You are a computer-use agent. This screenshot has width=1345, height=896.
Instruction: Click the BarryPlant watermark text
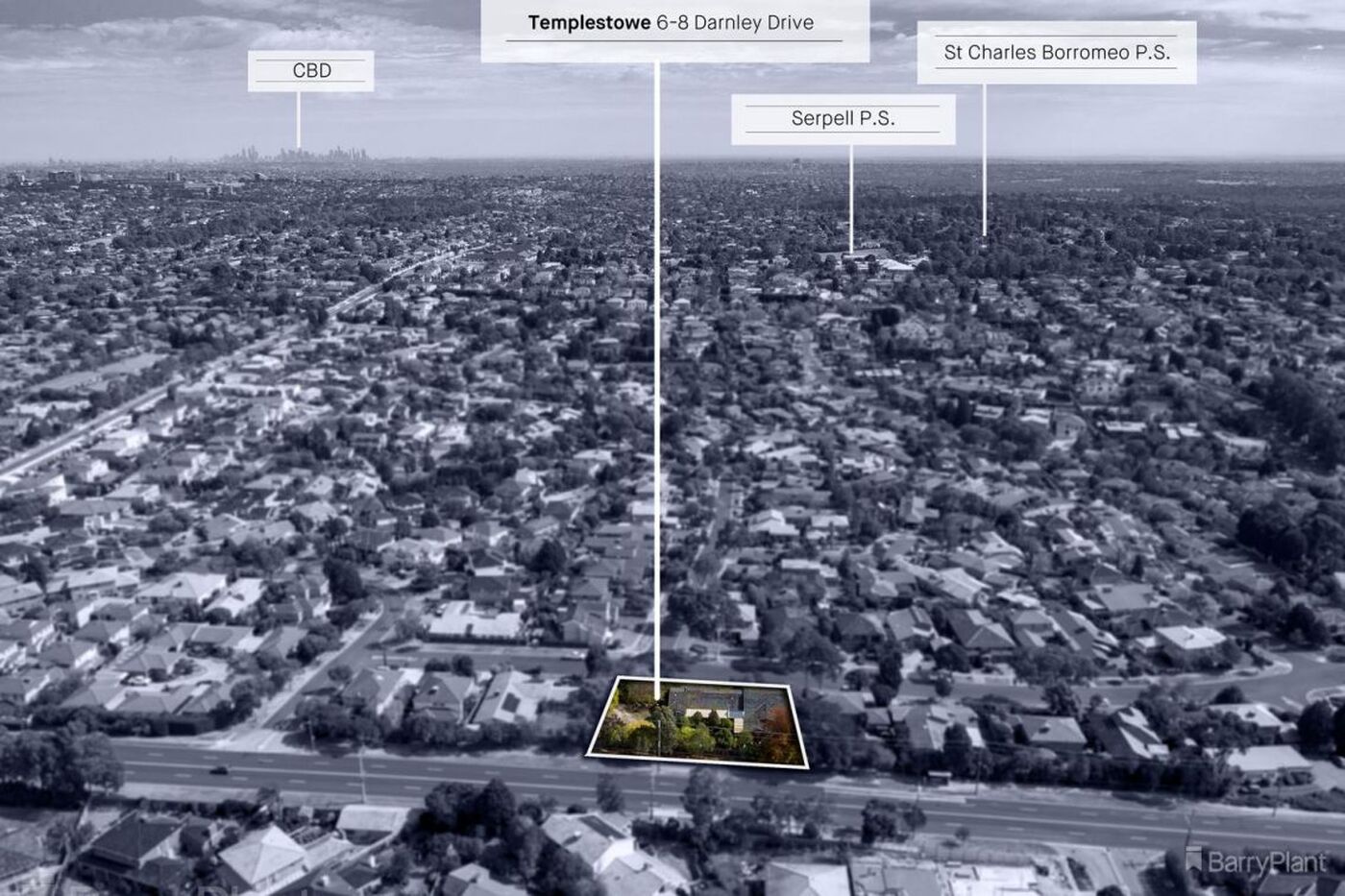point(1266,861)
